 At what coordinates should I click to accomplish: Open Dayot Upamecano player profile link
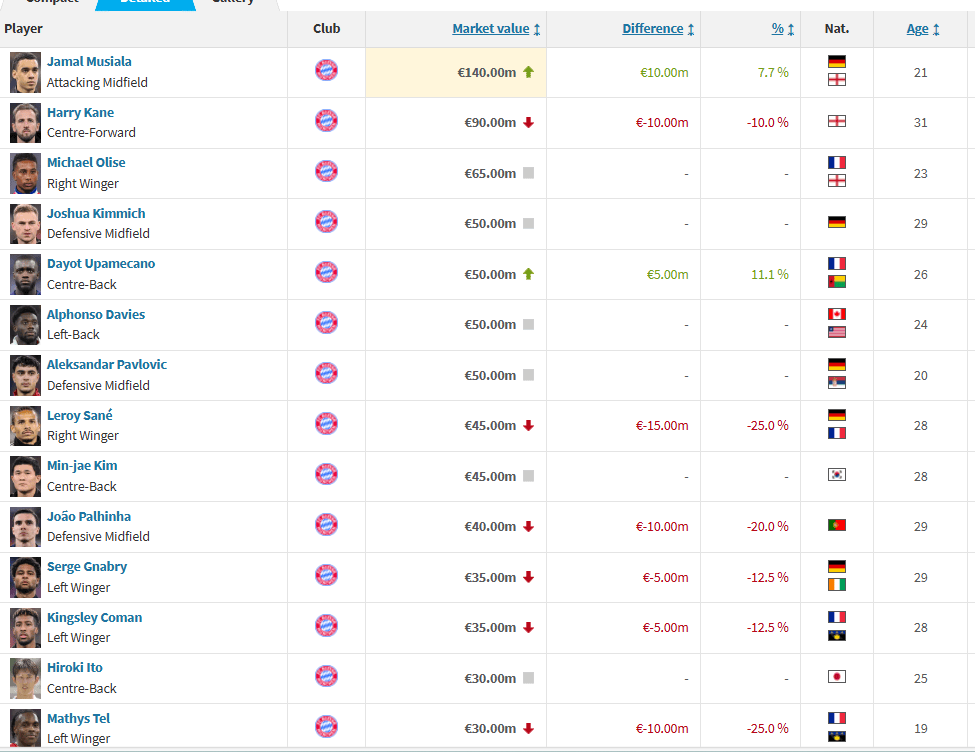[101, 263]
